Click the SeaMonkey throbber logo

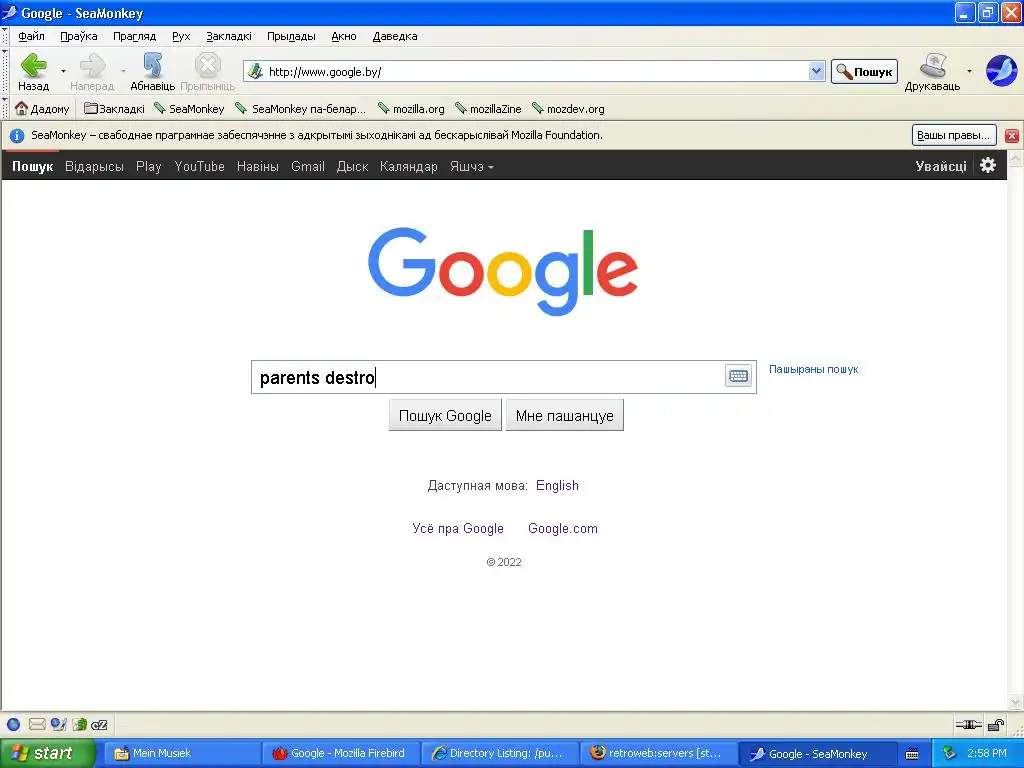1001,71
